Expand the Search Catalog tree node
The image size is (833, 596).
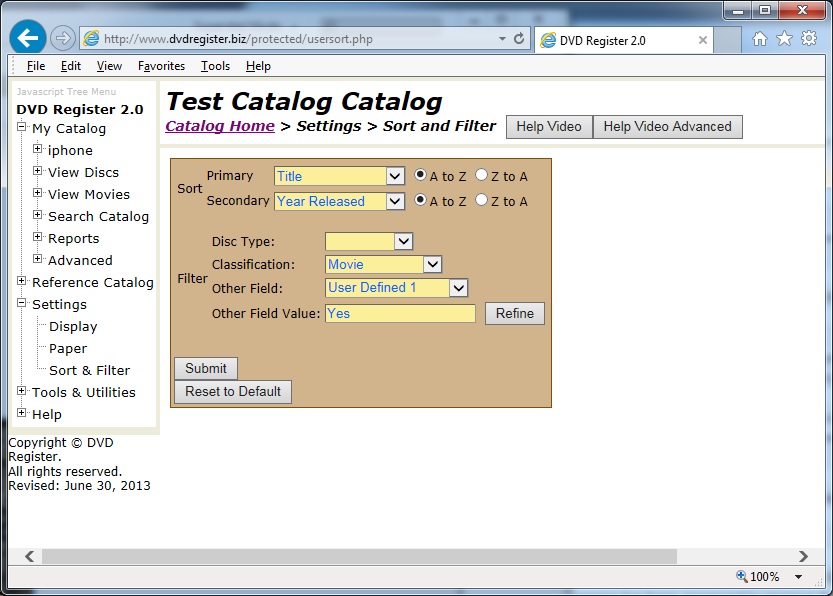click(x=37, y=215)
